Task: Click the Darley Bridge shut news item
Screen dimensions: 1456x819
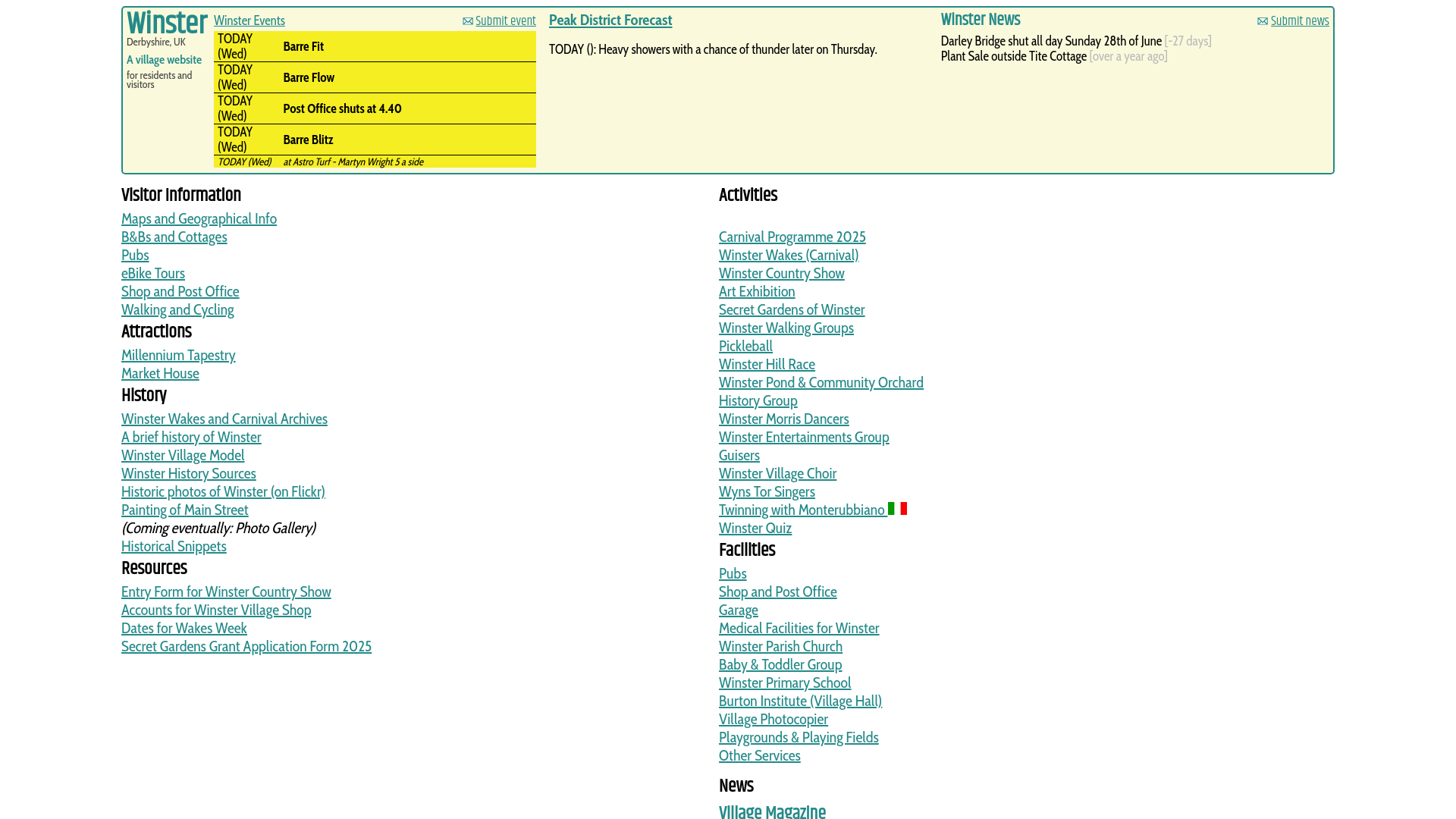Action: point(1051,41)
